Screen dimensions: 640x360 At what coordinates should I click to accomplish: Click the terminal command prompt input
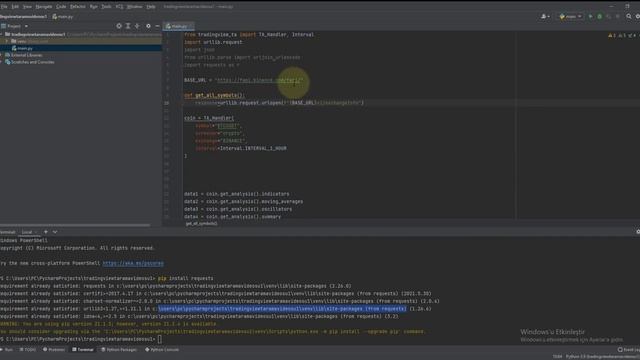click(x=160, y=339)
